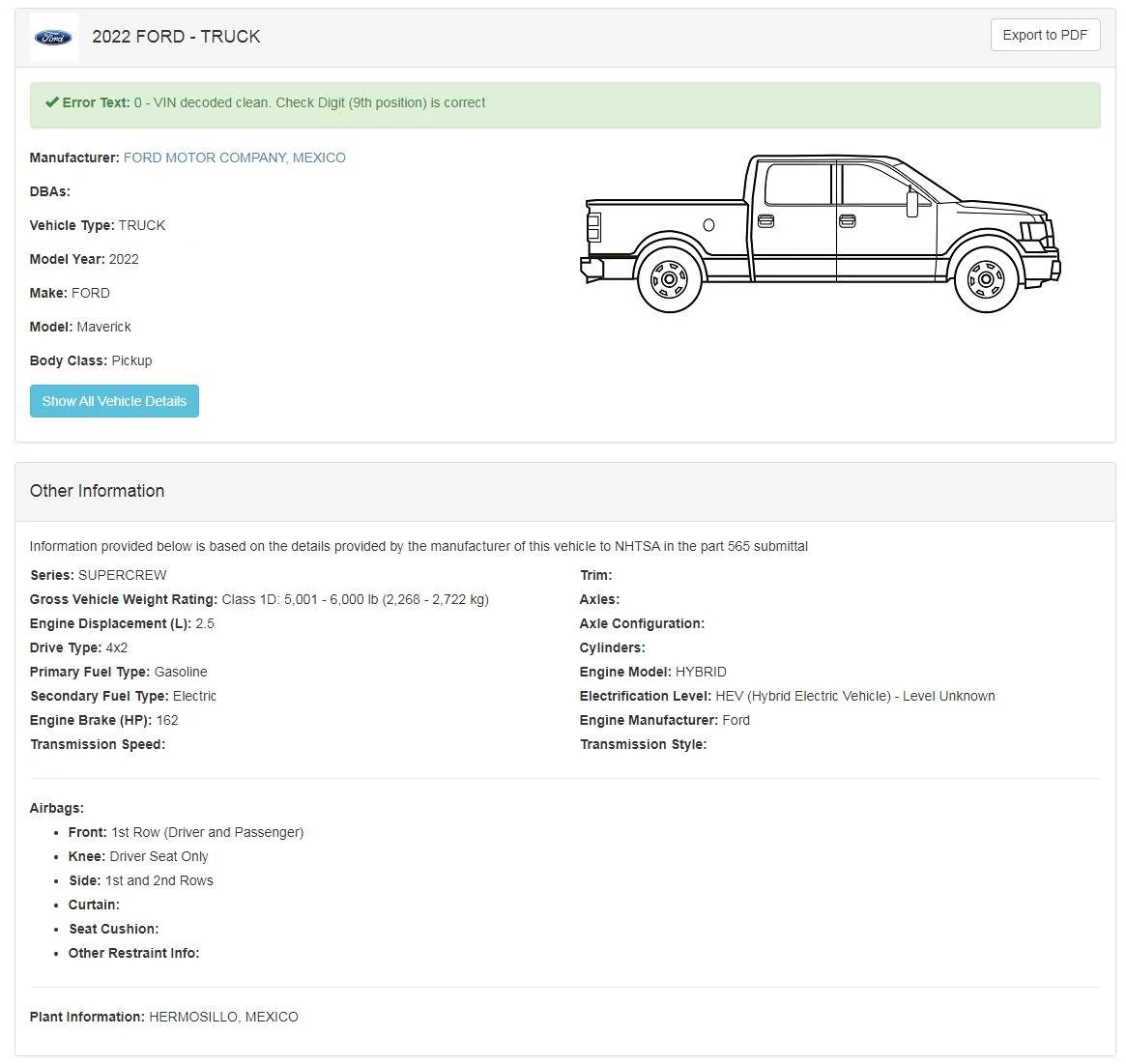Image resolution: width=1126 pixels, height=1064 pixels.
Task: Click the 'Engine Displacement (L): 2.5' entry
Action: pos(122,624)
